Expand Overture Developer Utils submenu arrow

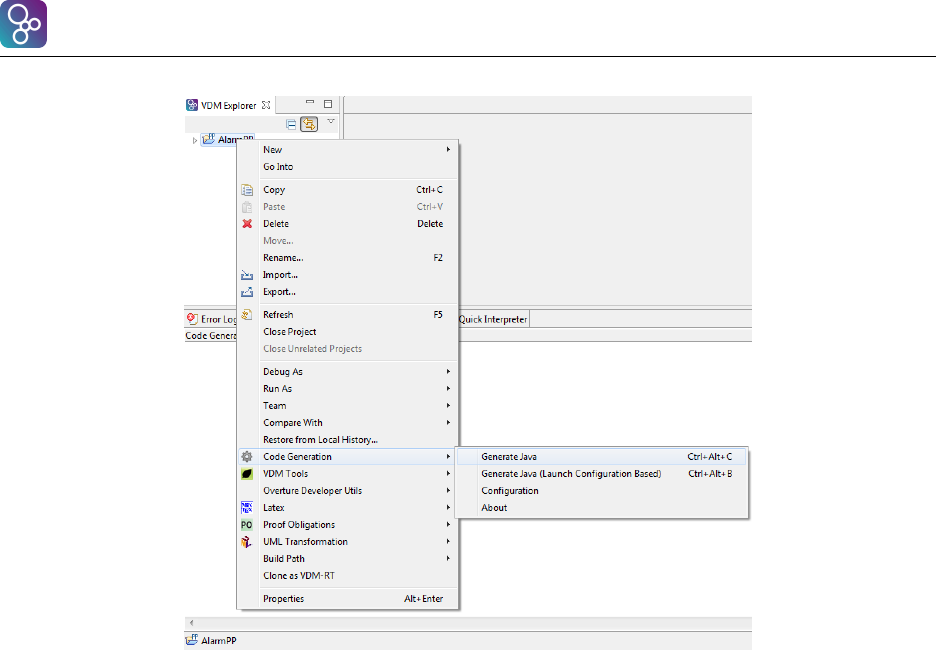448,491
